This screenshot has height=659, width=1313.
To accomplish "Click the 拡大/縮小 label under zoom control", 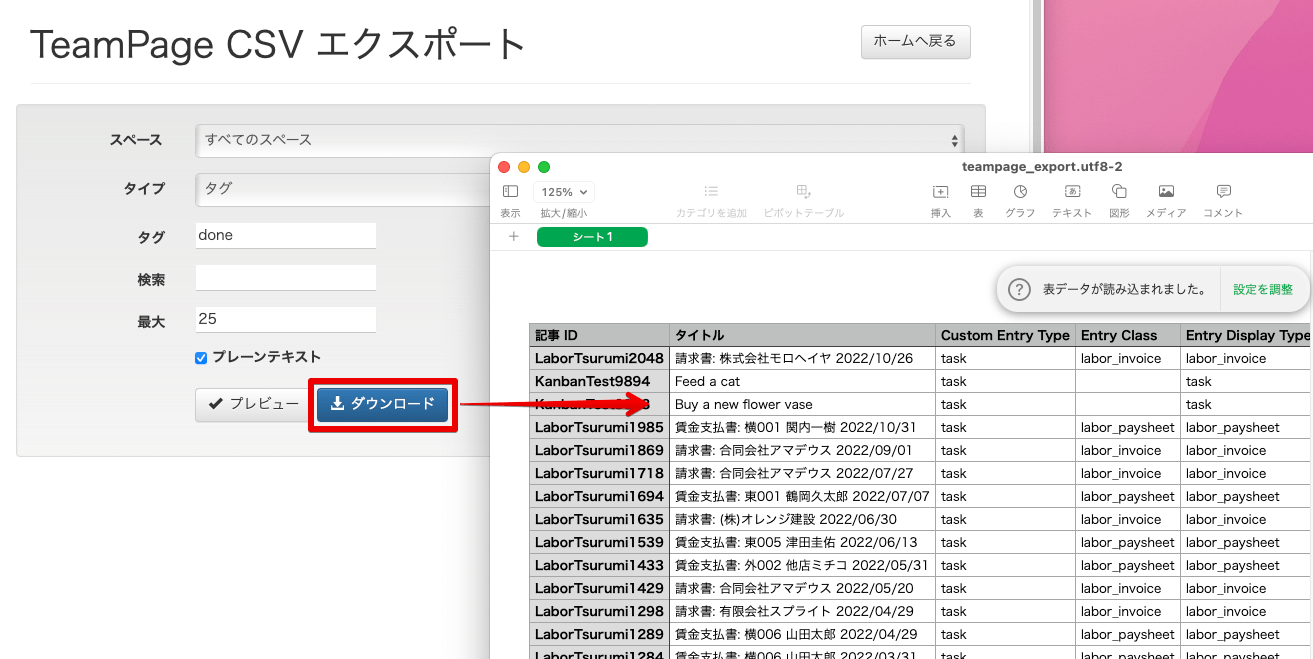I will coord(564,213).
